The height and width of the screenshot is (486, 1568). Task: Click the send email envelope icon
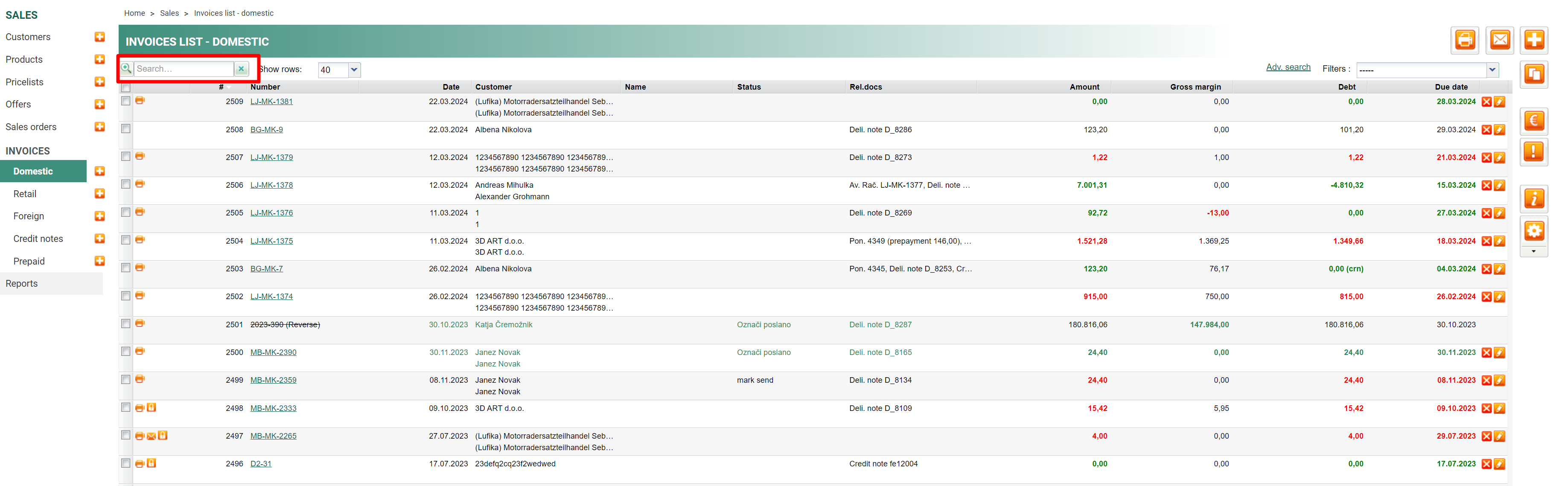(x=1500, y=41)
